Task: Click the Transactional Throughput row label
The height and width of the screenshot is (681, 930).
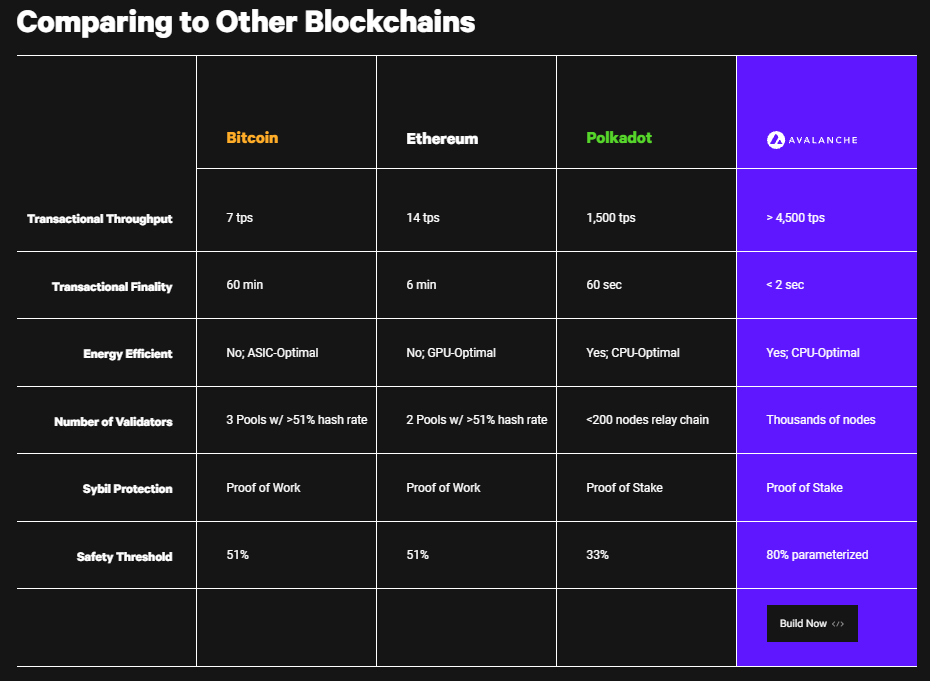Action: [x=100, y=219]
